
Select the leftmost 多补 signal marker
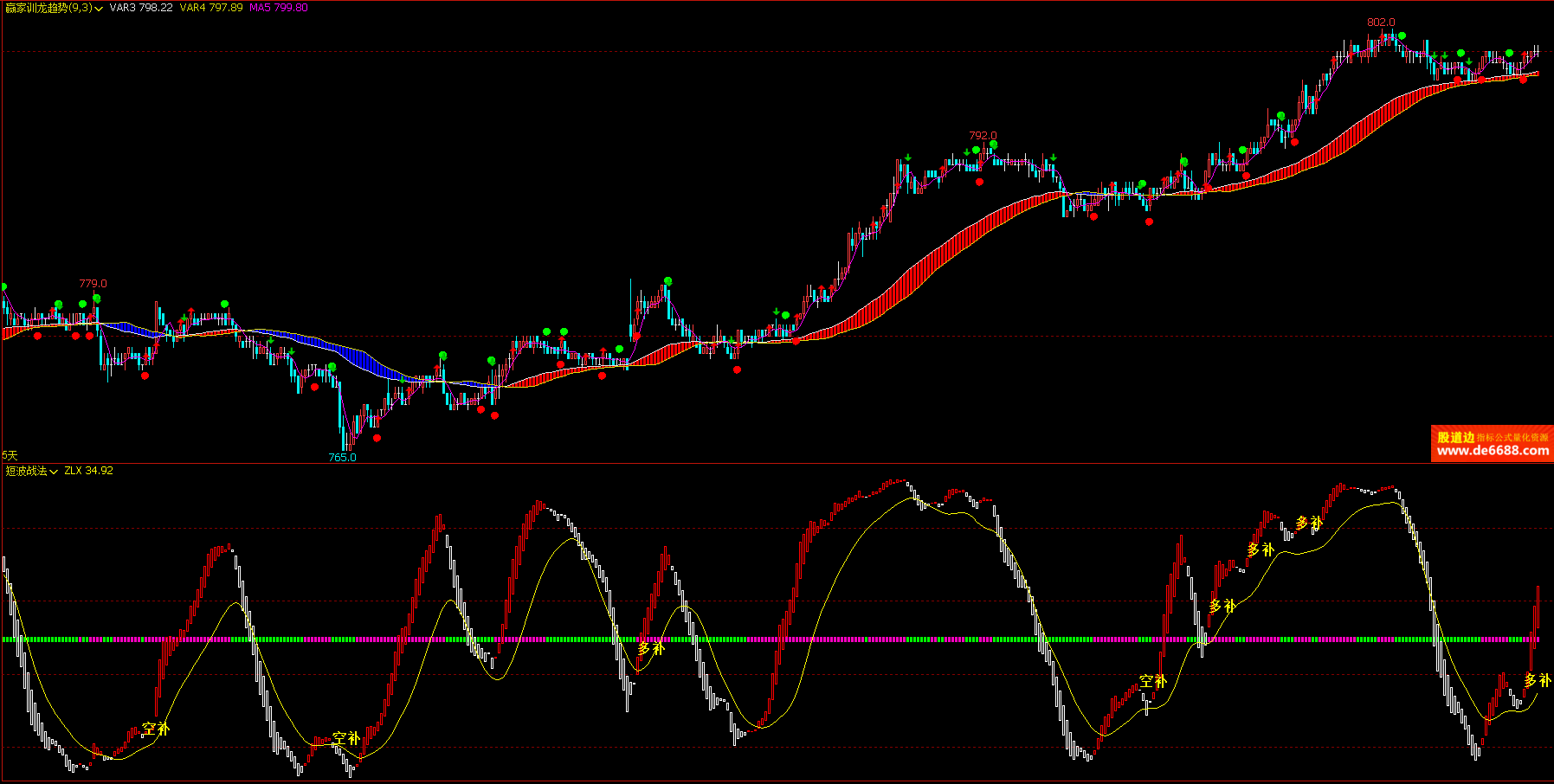(x=651, y=648)
